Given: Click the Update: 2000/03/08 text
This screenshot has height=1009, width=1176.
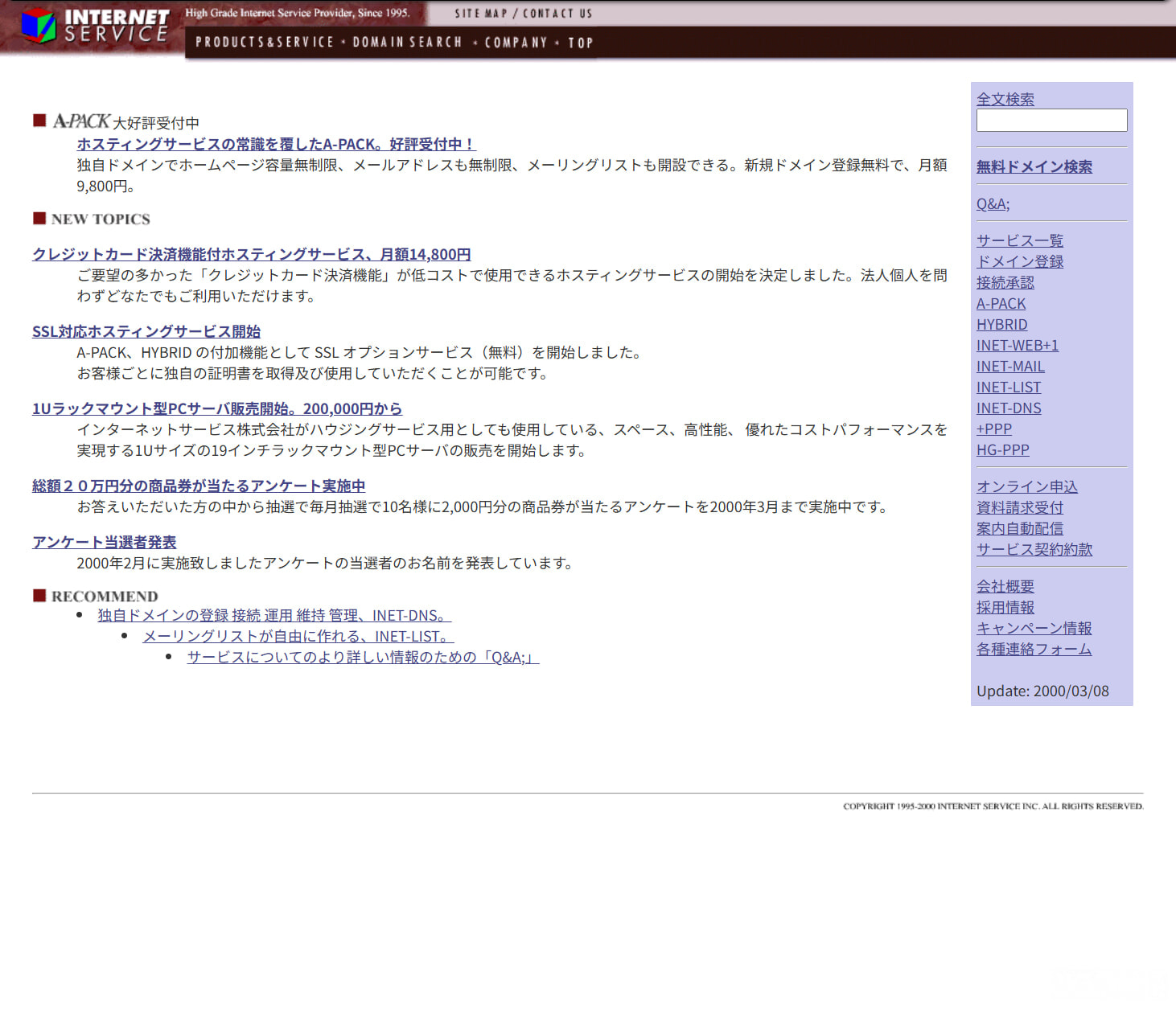Looking at the screenshot, I should (1042, 691).
